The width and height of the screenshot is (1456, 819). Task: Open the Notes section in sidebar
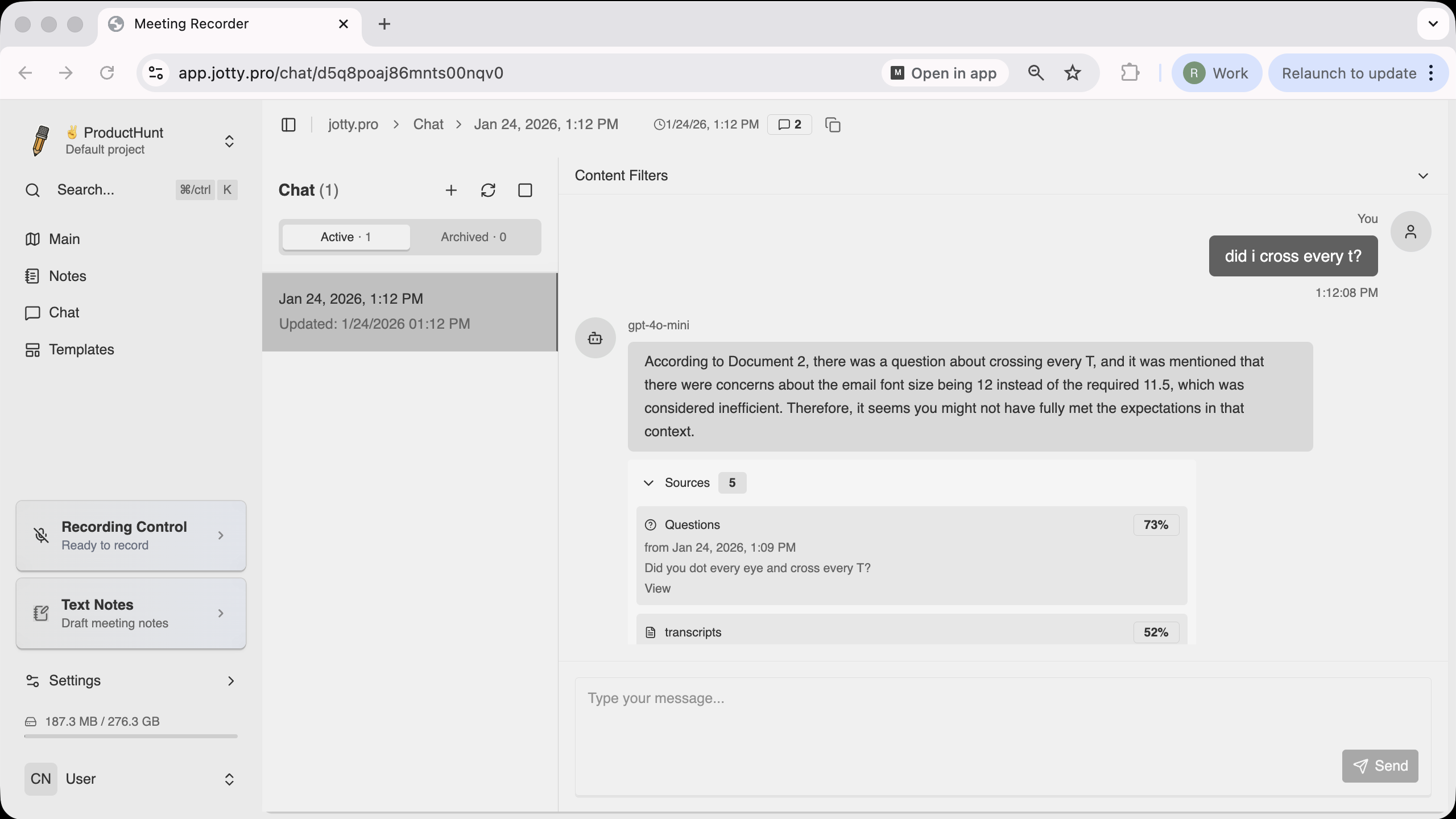(x=67, y=276)
